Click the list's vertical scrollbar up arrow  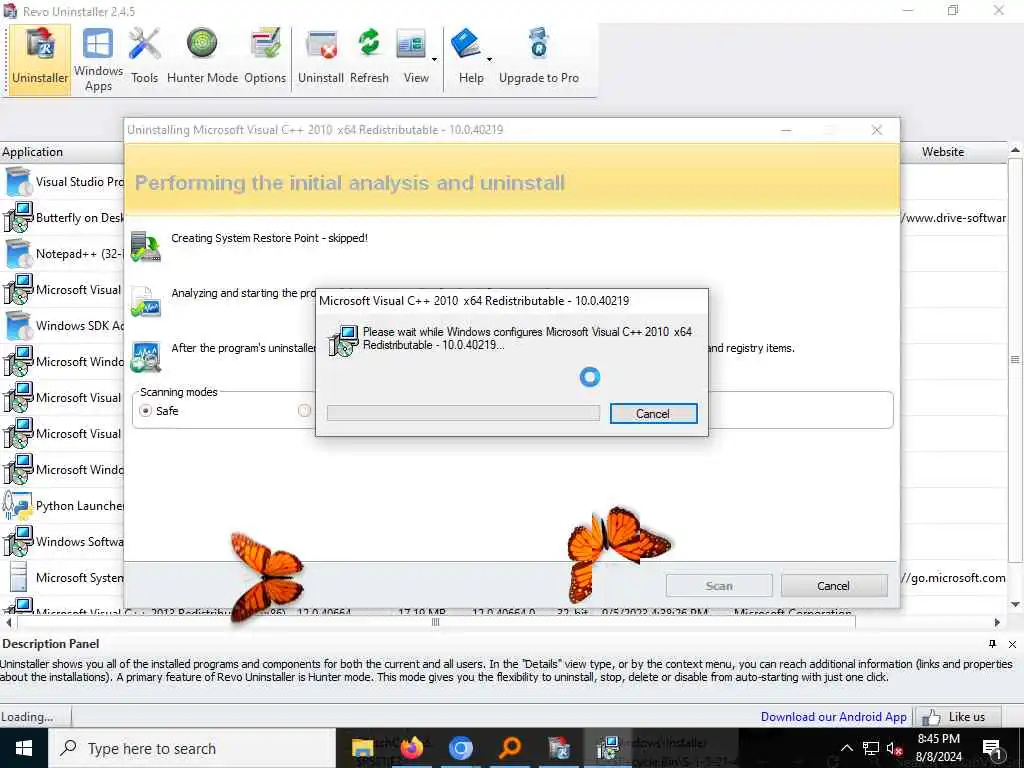pos(1016,150)
